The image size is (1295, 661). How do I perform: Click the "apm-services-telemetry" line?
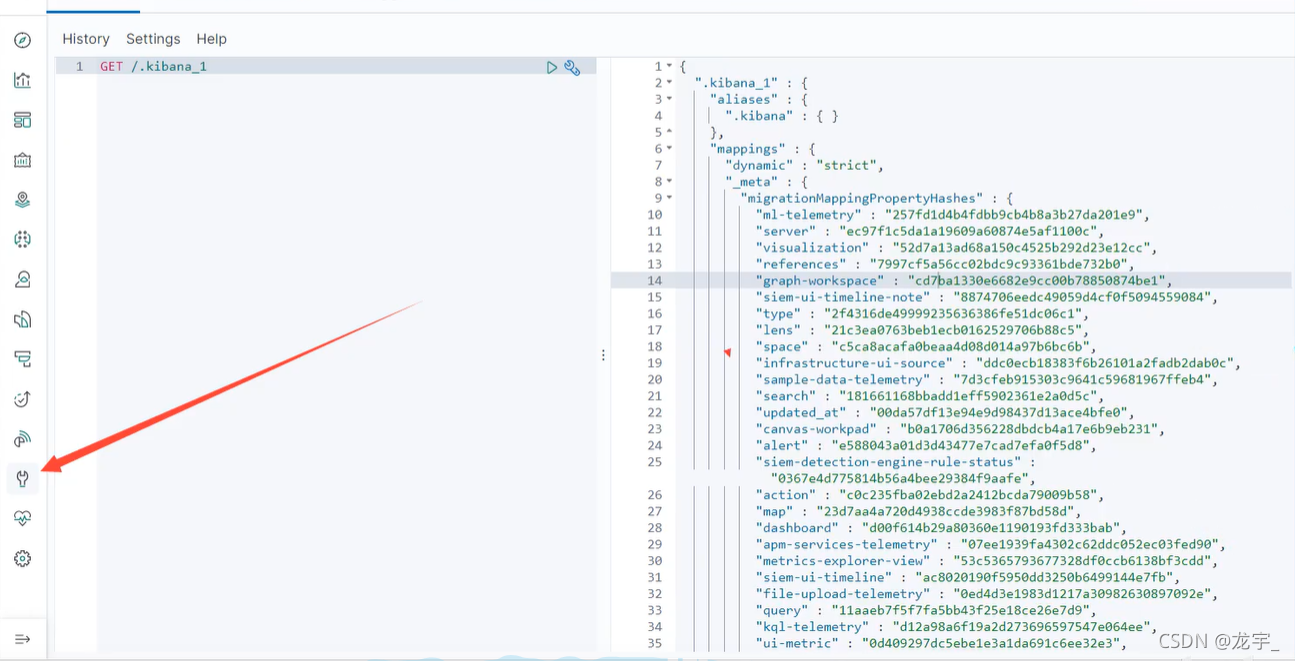coord(991,544)
